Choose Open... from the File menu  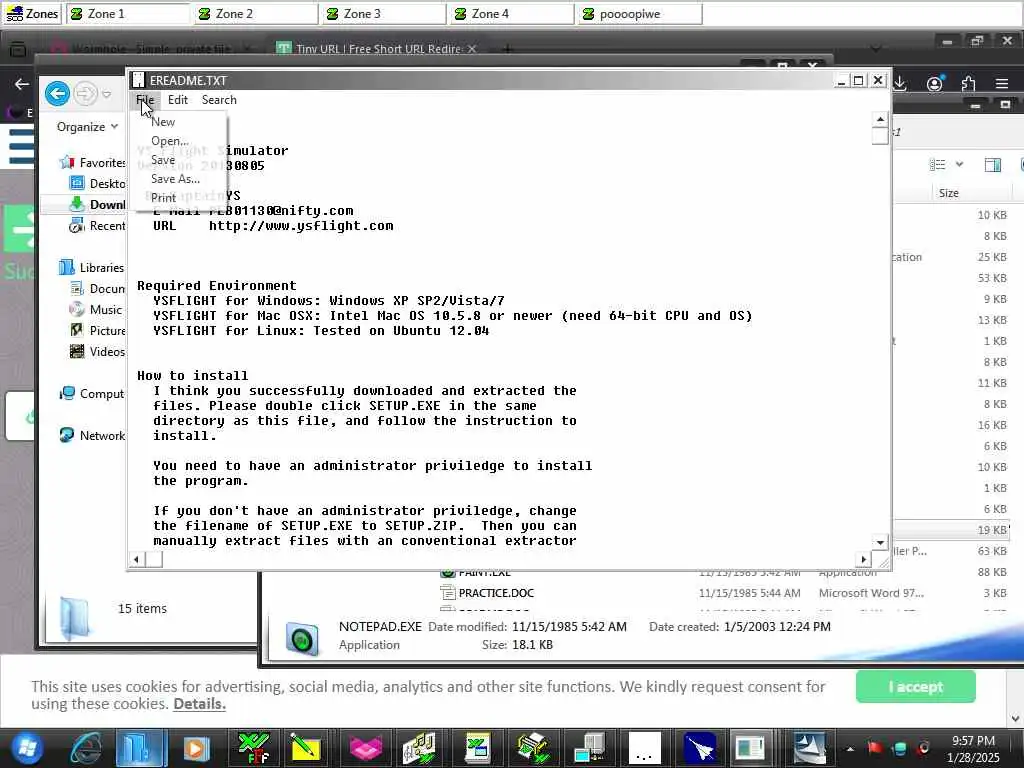pos(170,141)
